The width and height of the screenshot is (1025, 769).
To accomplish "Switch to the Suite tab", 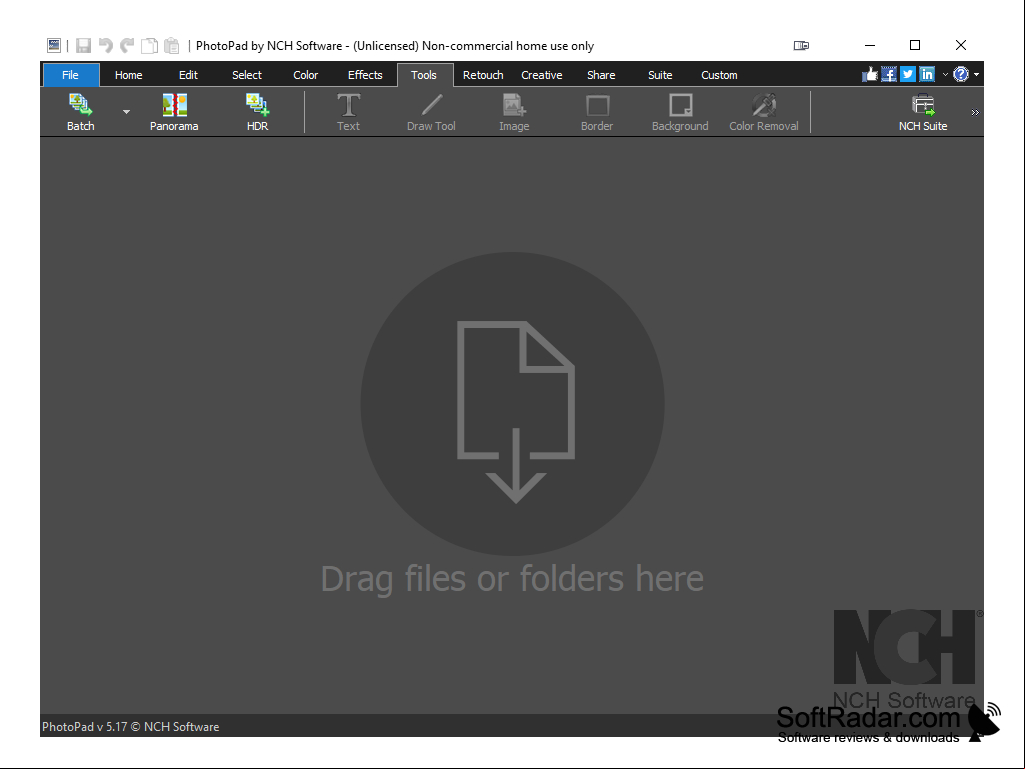I will click(x=660, y=75).
